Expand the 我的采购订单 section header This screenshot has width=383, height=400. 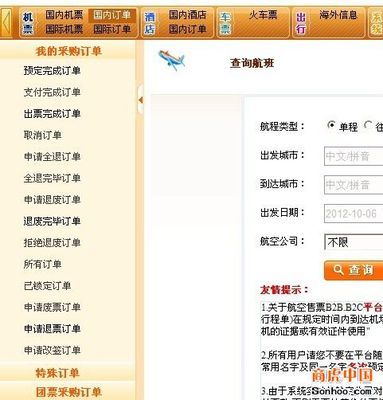point(68,51)
